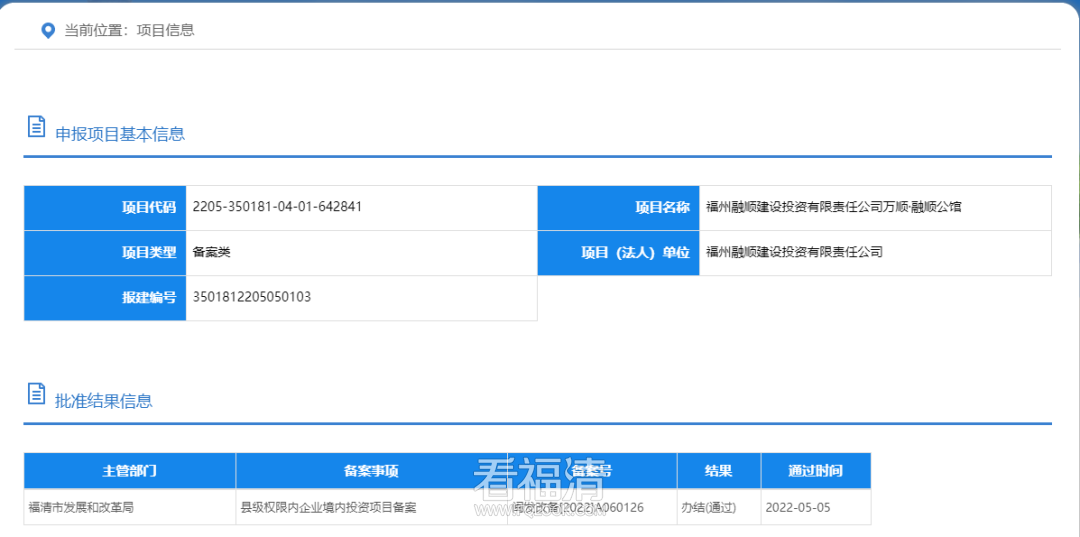Image resolution: width=1080 pixels, height=537 pixels.
Task: Click the 项目名称 label cell
Action: [618, 208]
